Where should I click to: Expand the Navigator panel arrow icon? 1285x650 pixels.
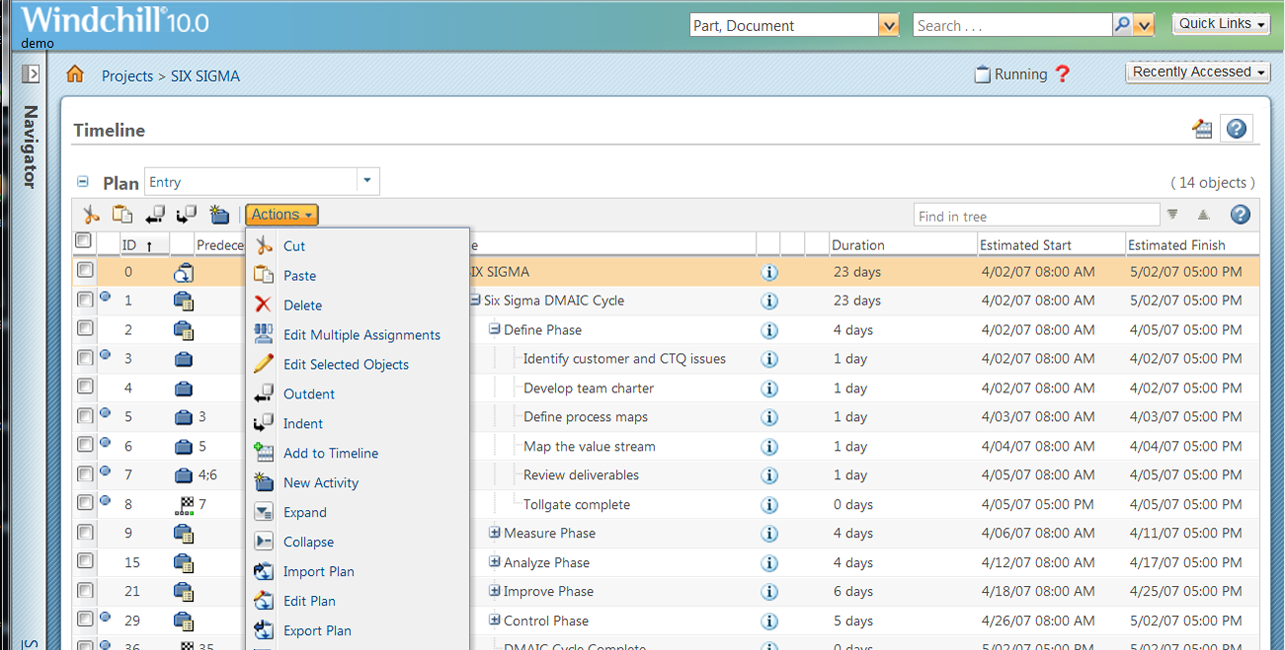[30, 74]
